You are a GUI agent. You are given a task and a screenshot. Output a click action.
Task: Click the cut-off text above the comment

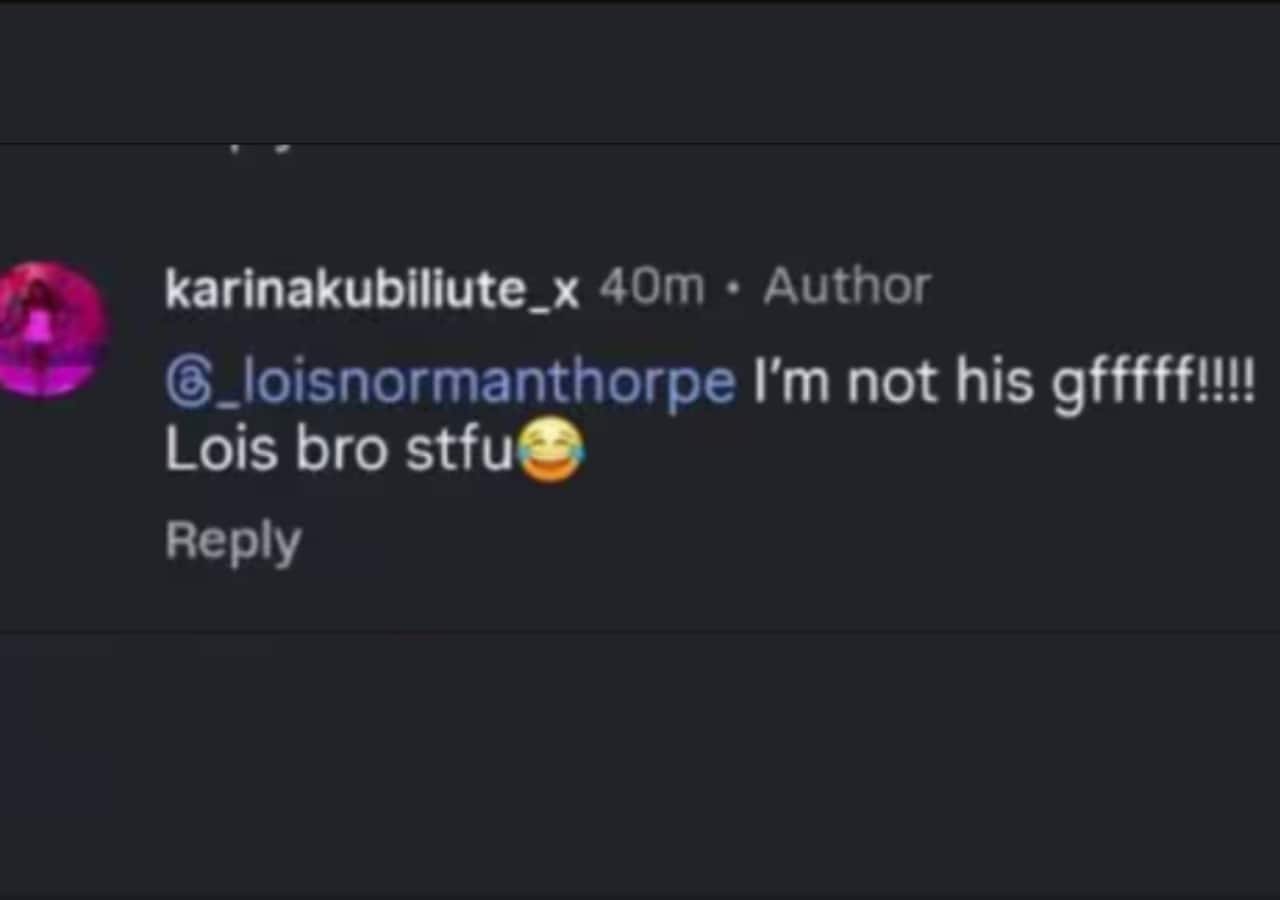[262, 148]
